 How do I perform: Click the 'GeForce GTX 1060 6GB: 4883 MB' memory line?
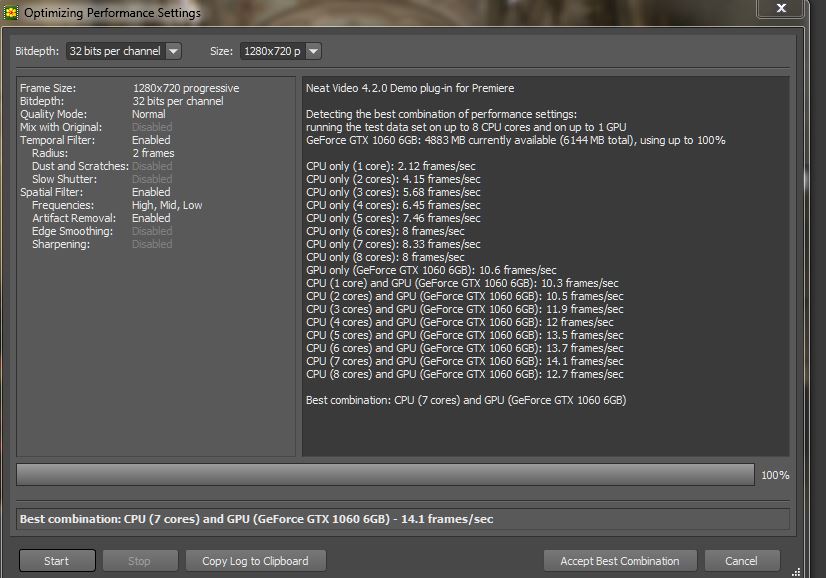pyautogui.click(x=516, y=140)
